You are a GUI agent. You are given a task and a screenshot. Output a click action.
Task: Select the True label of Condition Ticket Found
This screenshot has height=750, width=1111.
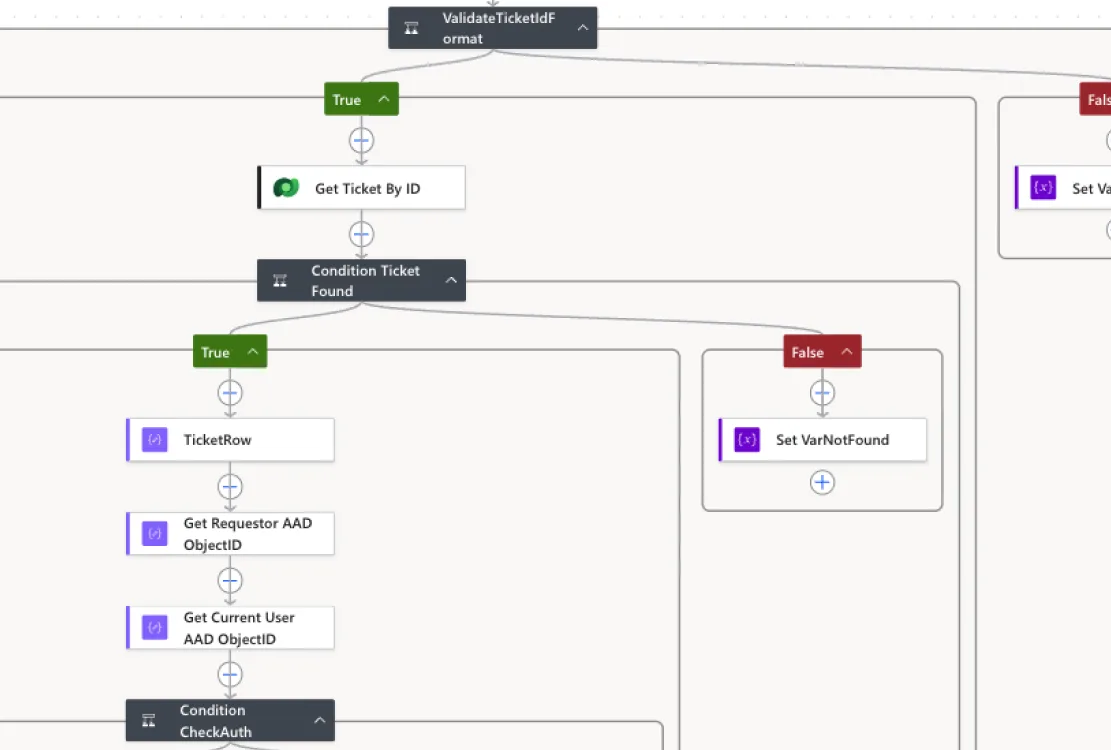[x=215, y=352]
